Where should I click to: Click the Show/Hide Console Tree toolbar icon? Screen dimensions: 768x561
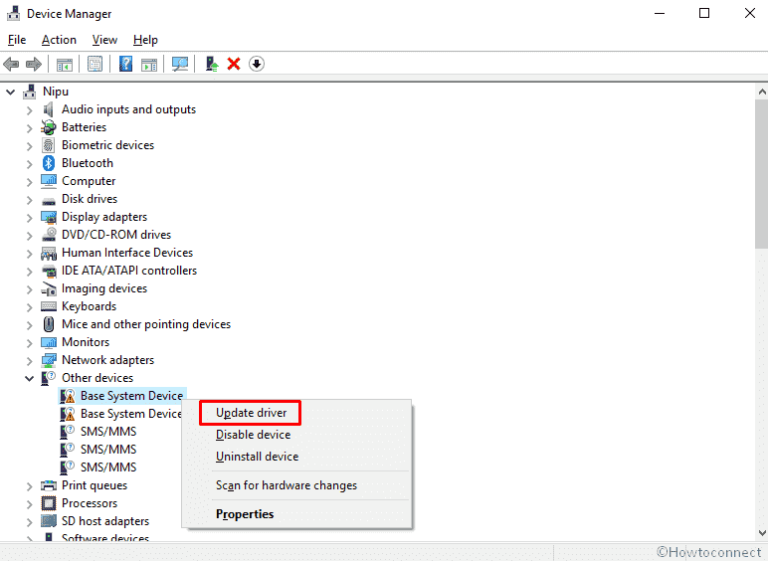(x=64, y=64)
